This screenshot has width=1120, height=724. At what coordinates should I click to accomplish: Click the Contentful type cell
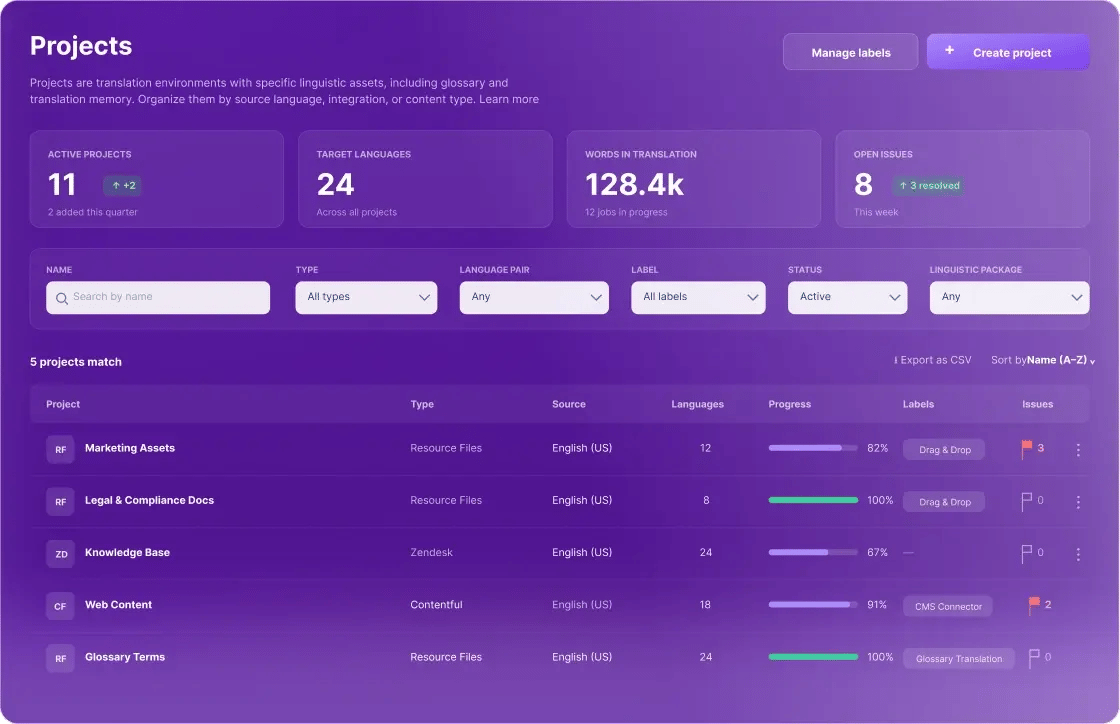tap(436, 604)
